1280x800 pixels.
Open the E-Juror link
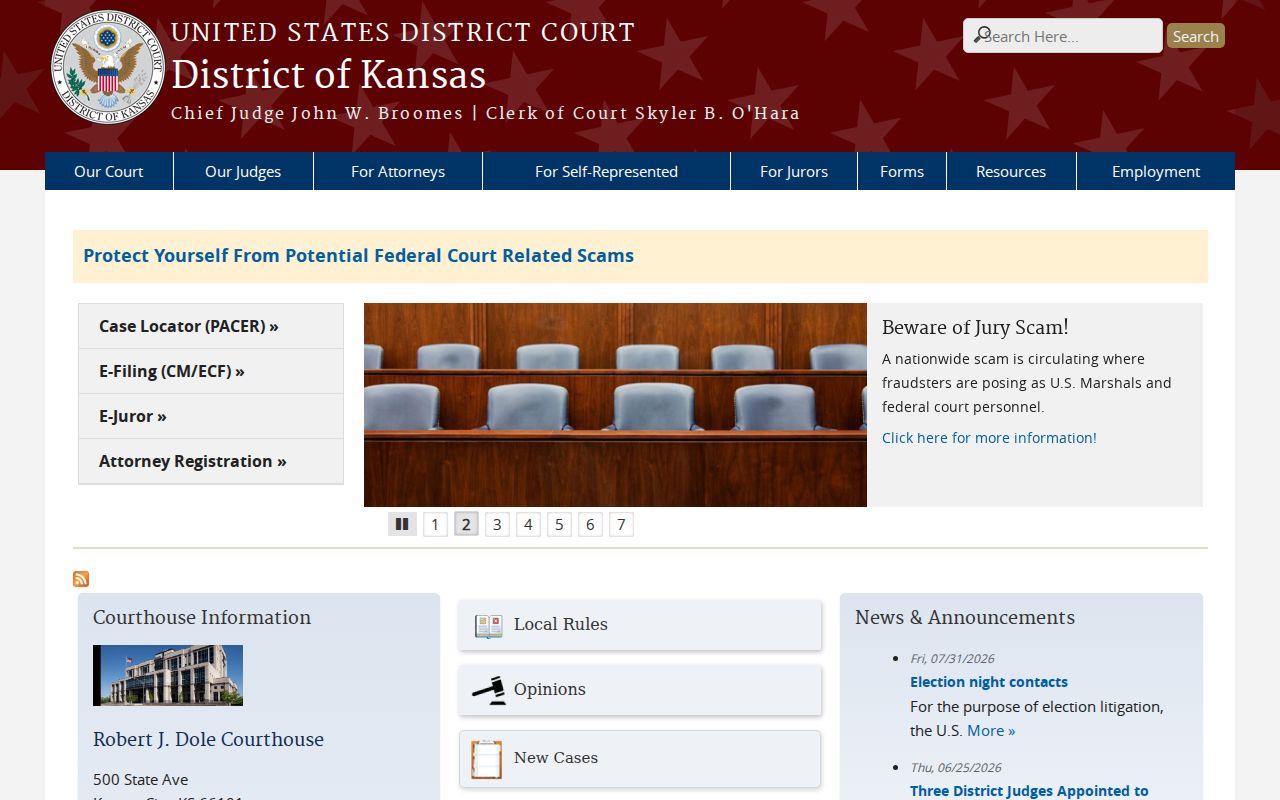click(211, 416)
